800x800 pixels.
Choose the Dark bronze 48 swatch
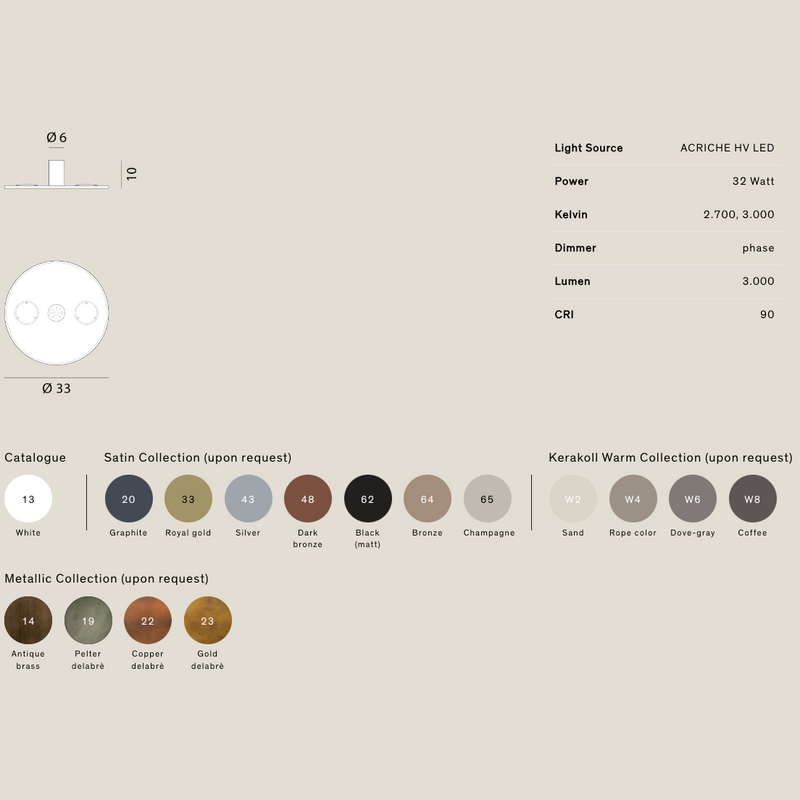click(x=308, y=499)
